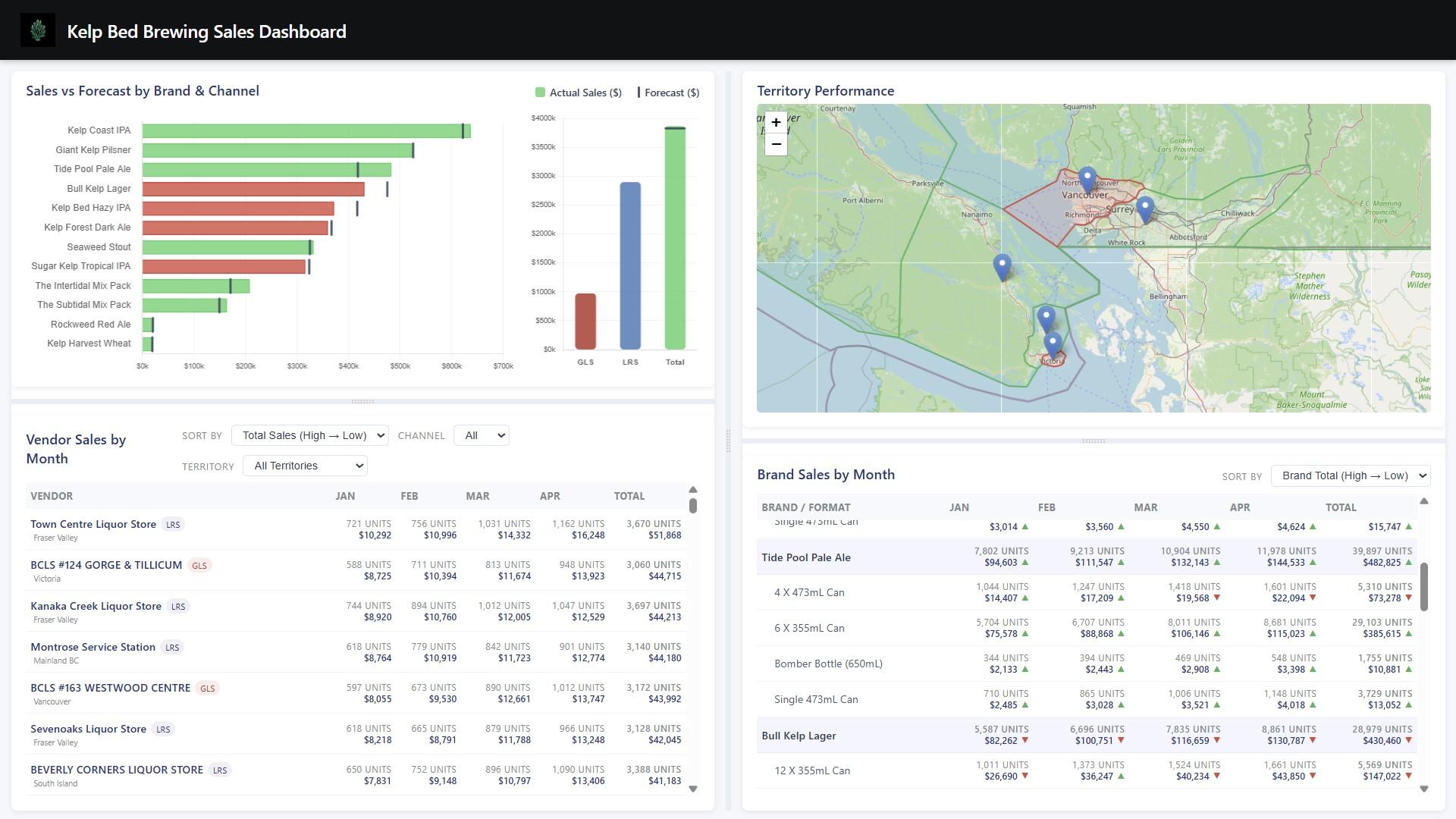The width and height of the screenshot is (1456, 819).
Task: Click the GLS badge on BCLS #124 GORGE & TILLICUM
Action: 200,565
